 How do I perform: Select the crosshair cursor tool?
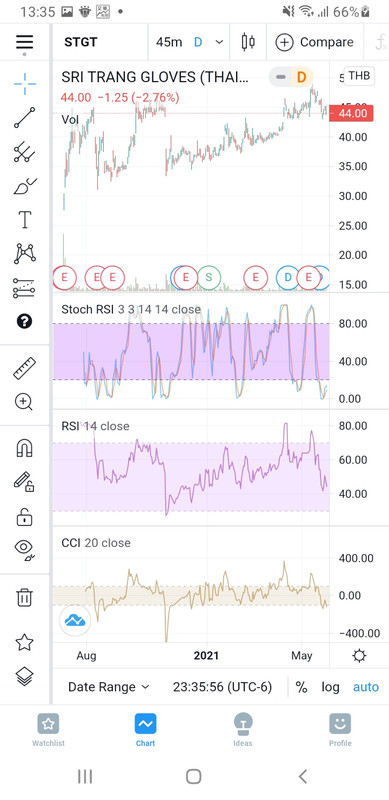point(24,84)
